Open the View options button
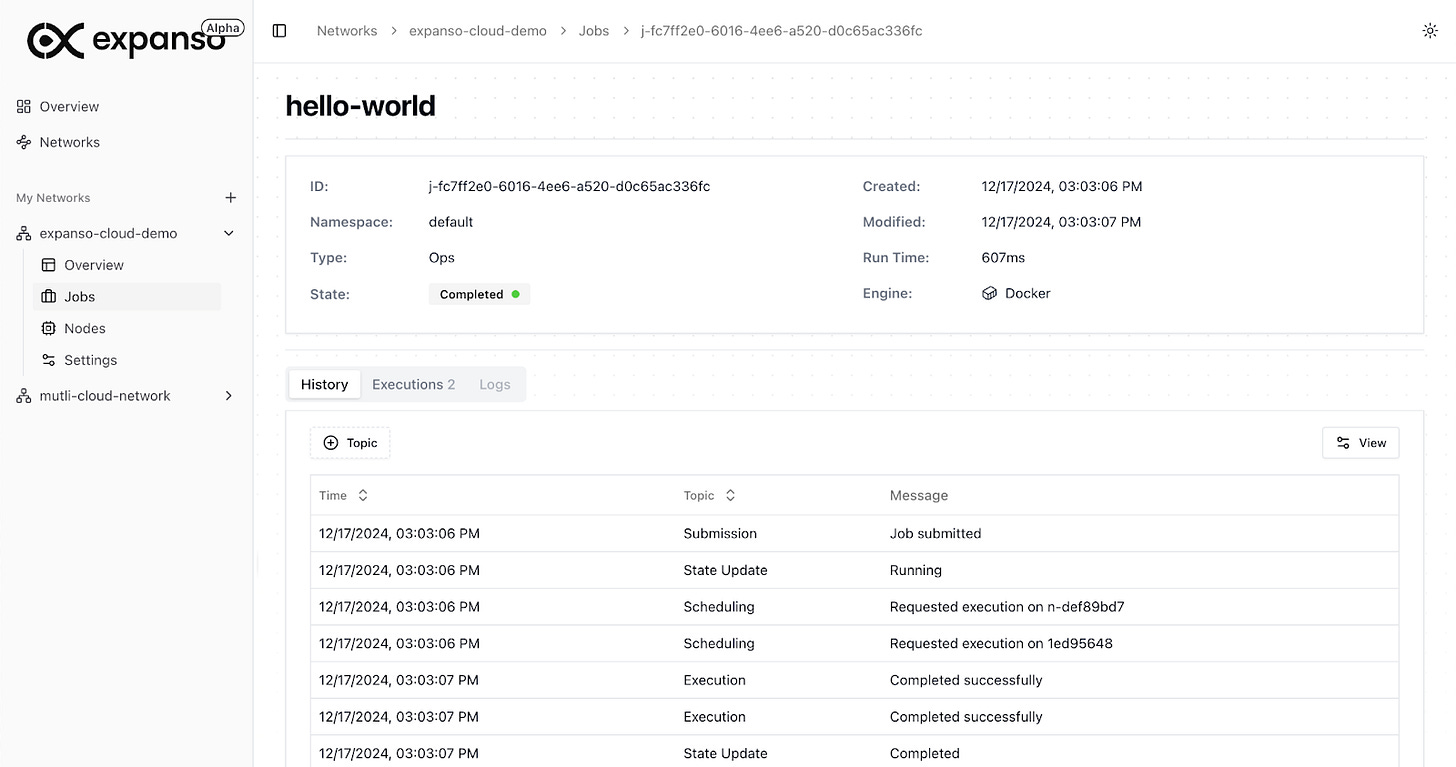 tap(1361, 443)
